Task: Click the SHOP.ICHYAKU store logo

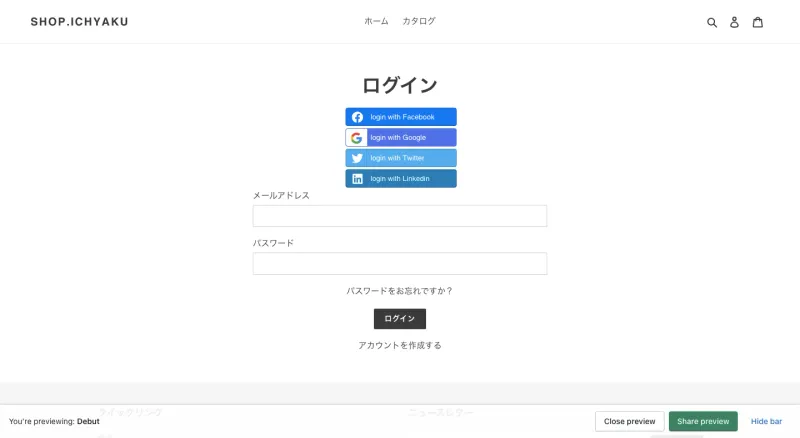Action: [80, 21]
